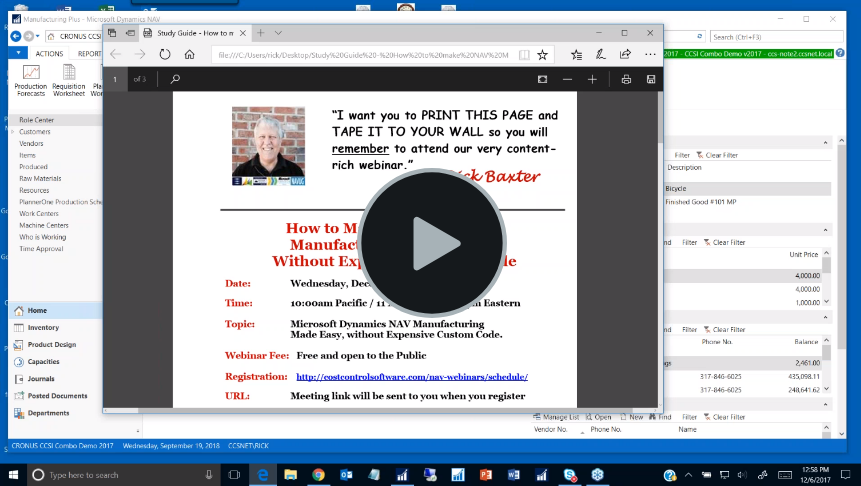Open Machine Centers list
This screenshot has width=861, height=486.
point(43,225)
